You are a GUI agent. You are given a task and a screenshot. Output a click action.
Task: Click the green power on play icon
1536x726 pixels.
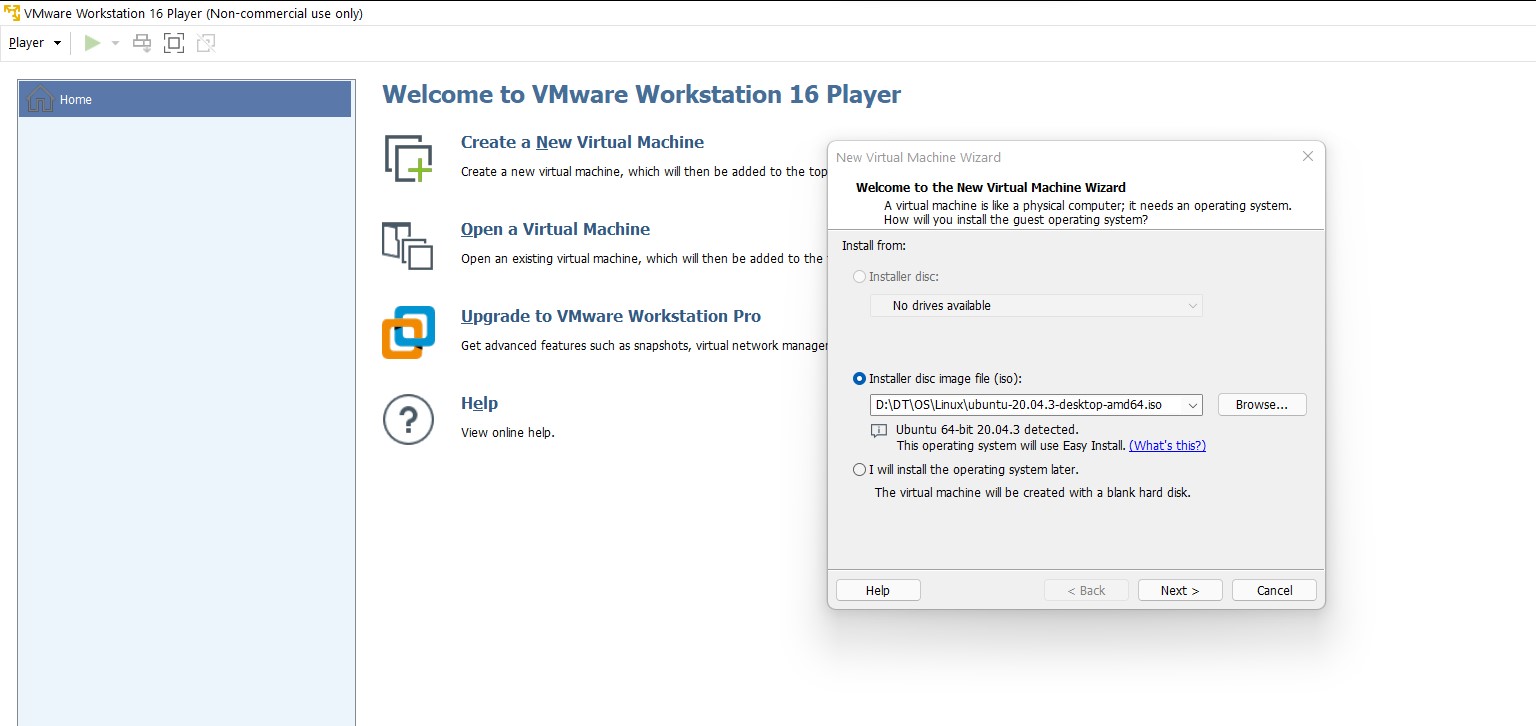pos(93,43)
